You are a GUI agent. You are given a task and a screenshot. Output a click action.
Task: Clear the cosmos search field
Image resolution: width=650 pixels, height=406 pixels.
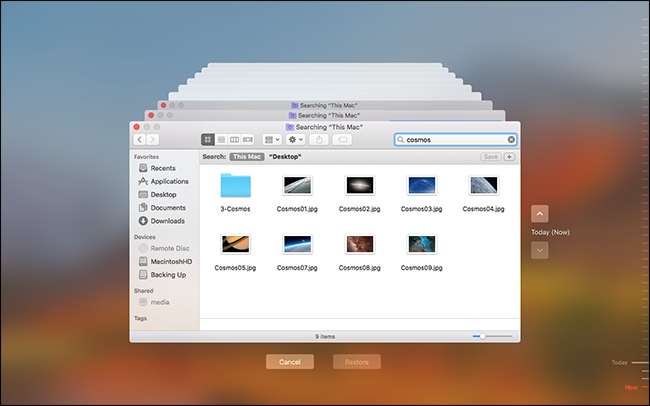[512, 140]
